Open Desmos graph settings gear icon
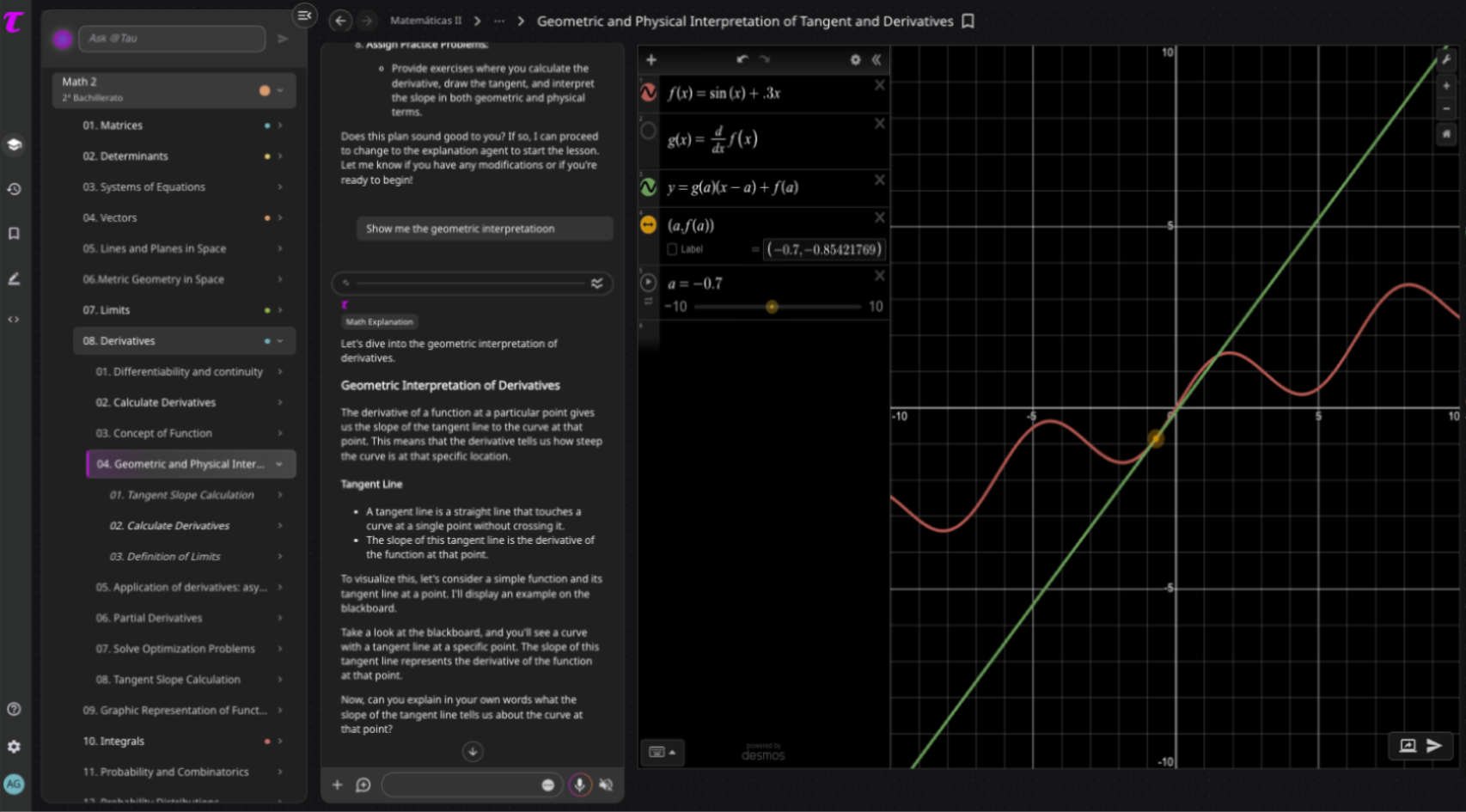Viewport: 1466px width, 812px height. click(855, 59)
